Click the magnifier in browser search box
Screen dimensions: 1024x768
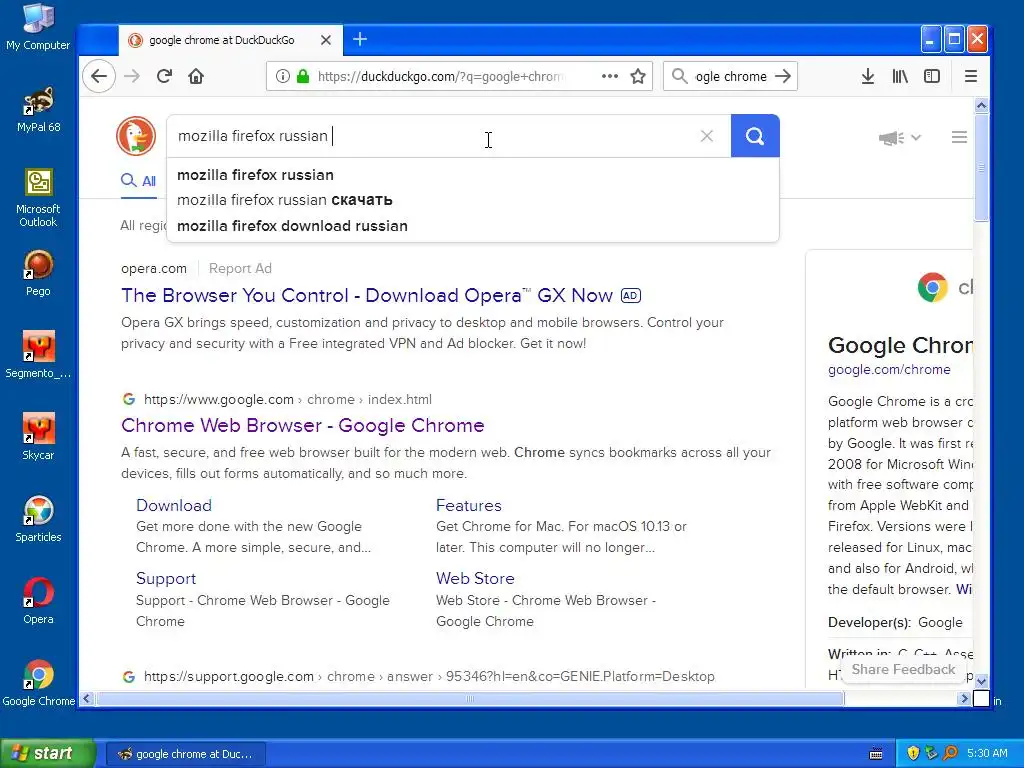pos(679,76)
